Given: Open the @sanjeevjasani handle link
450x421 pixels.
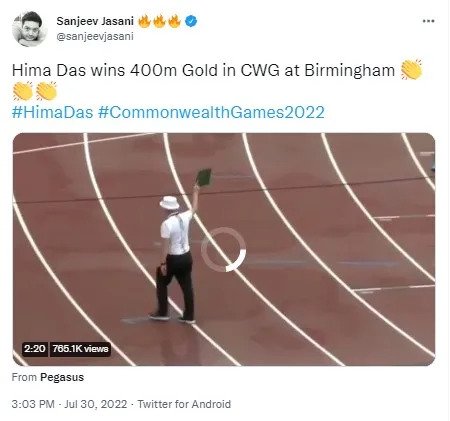Looking at the screenshot, I should coord(95,36).
